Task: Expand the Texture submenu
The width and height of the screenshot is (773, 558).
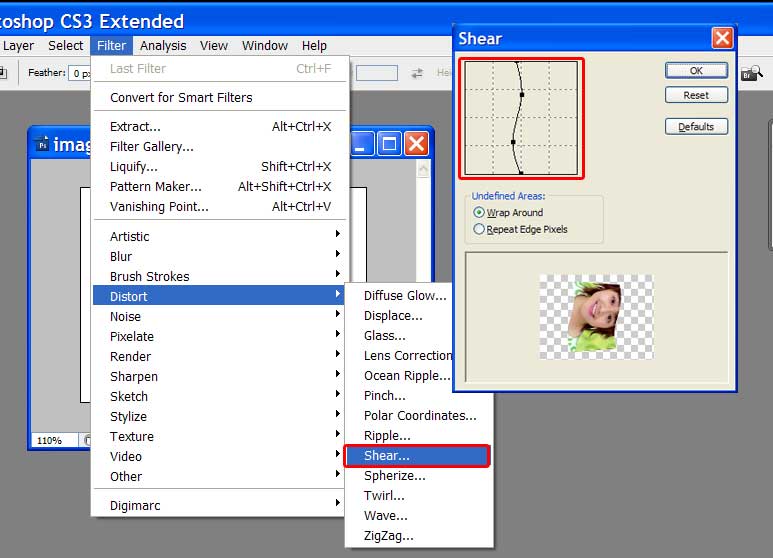Action: click(x=220, y=437)
